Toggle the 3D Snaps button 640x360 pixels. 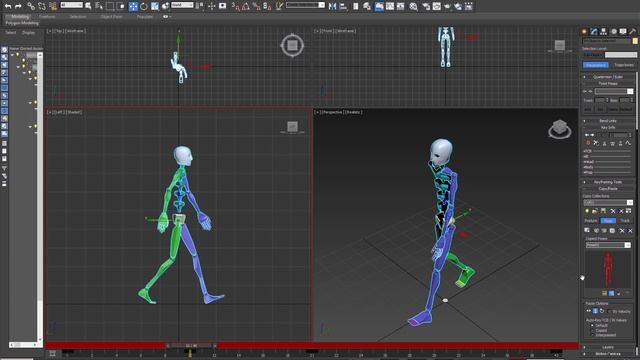tap(235, 6)
